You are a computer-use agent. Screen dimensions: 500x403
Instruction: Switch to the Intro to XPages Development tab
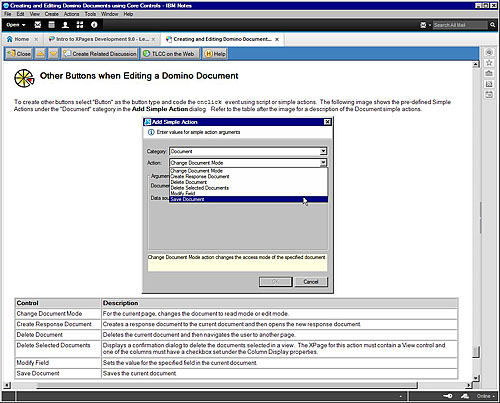102,39
